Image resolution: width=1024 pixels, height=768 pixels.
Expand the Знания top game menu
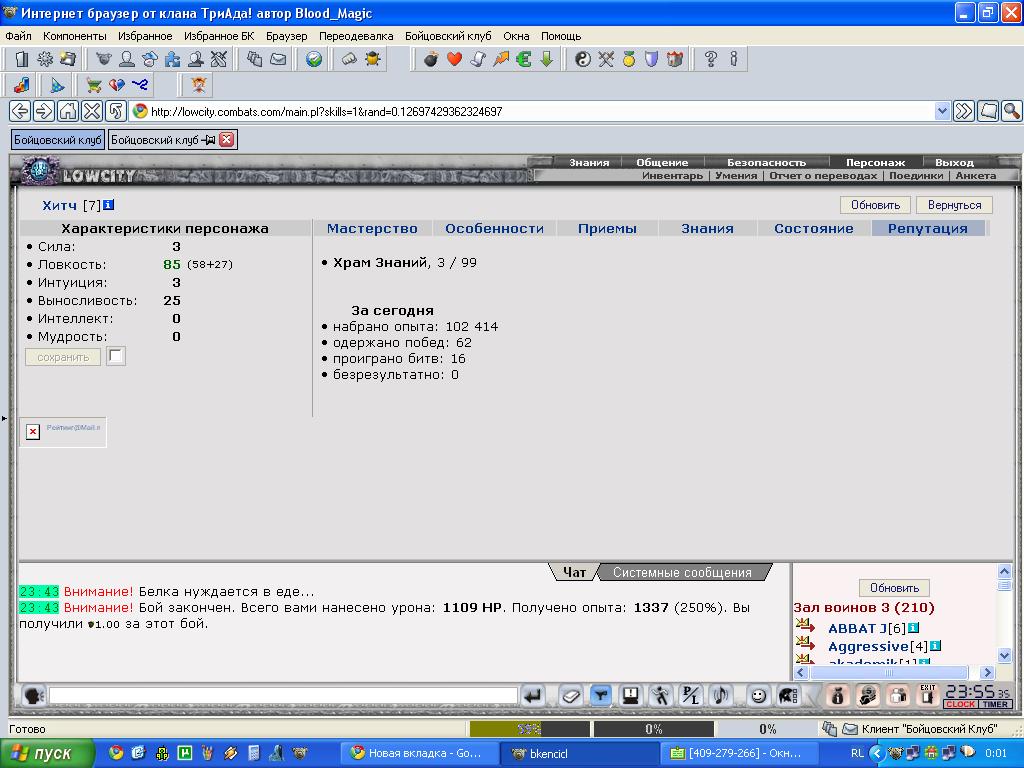[589, 162]
